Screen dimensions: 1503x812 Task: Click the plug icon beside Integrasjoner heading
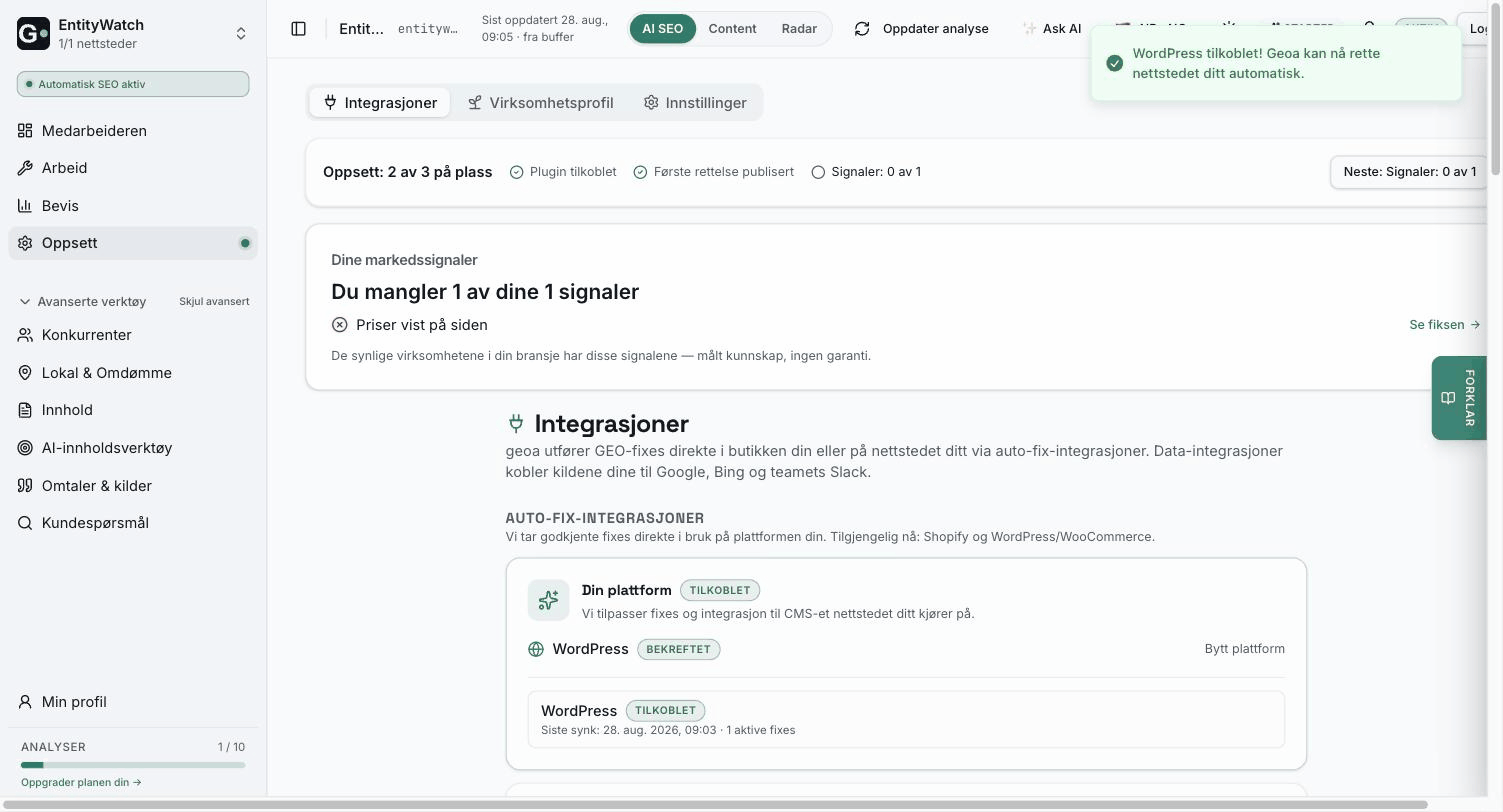[x=516, y=424]
